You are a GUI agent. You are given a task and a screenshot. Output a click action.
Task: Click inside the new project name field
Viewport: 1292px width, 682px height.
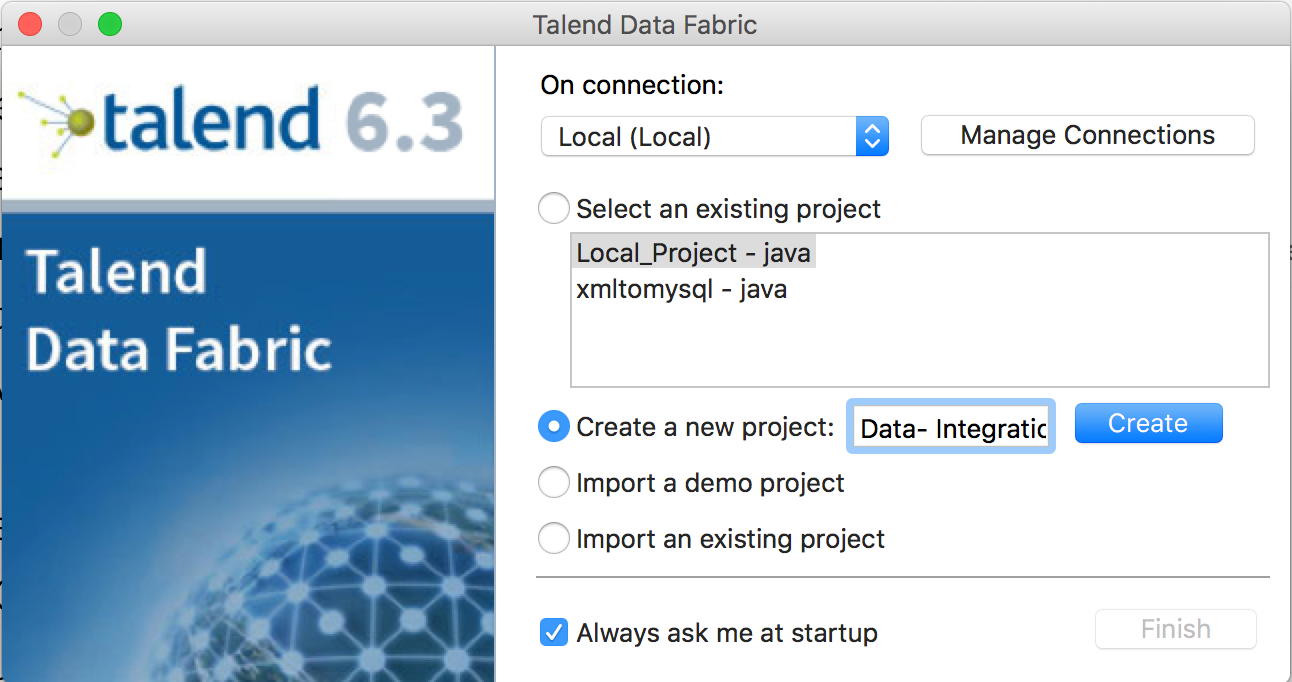click(x=949, y=426)
